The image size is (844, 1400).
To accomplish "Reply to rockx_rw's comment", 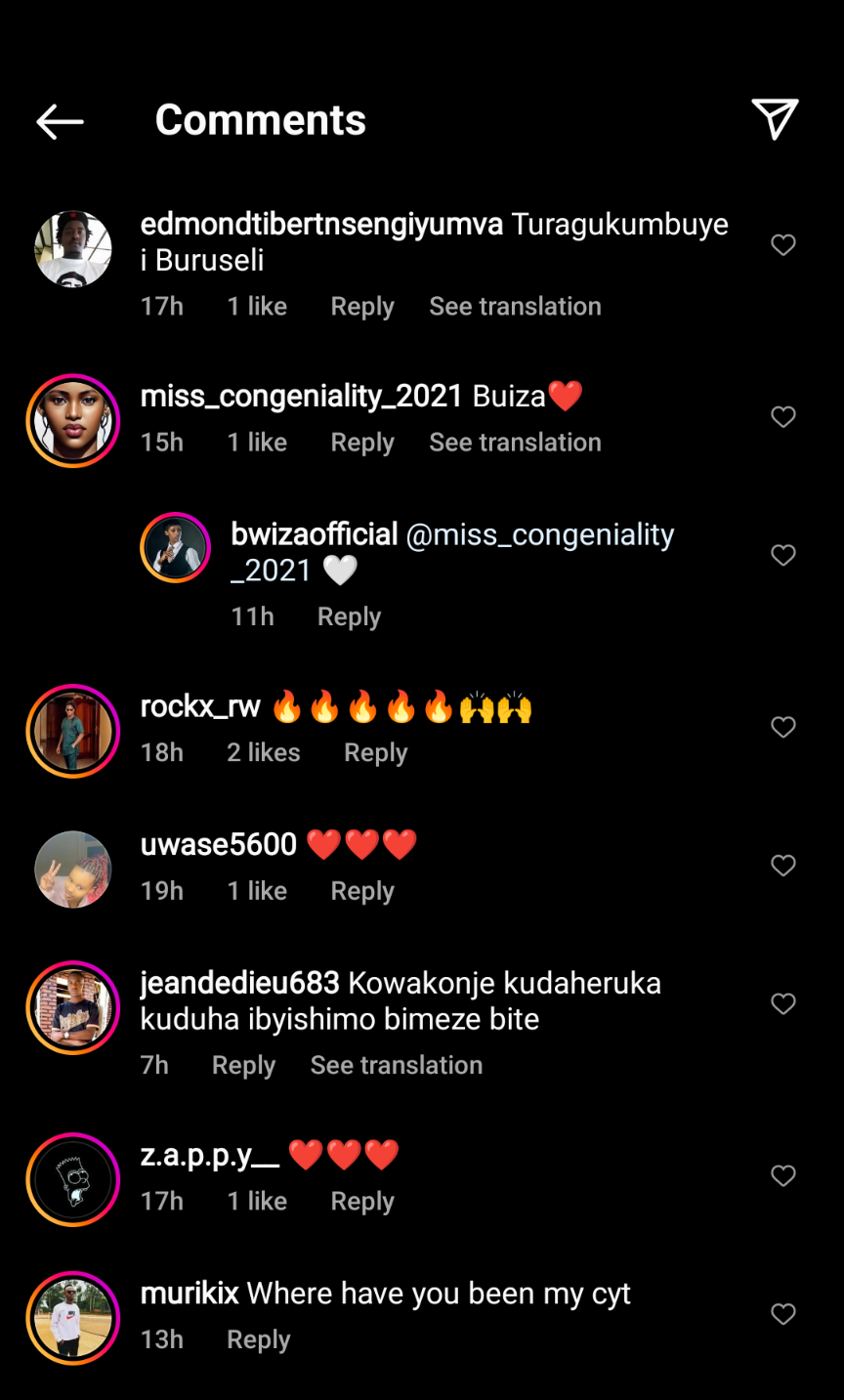I will pos(375,753).
